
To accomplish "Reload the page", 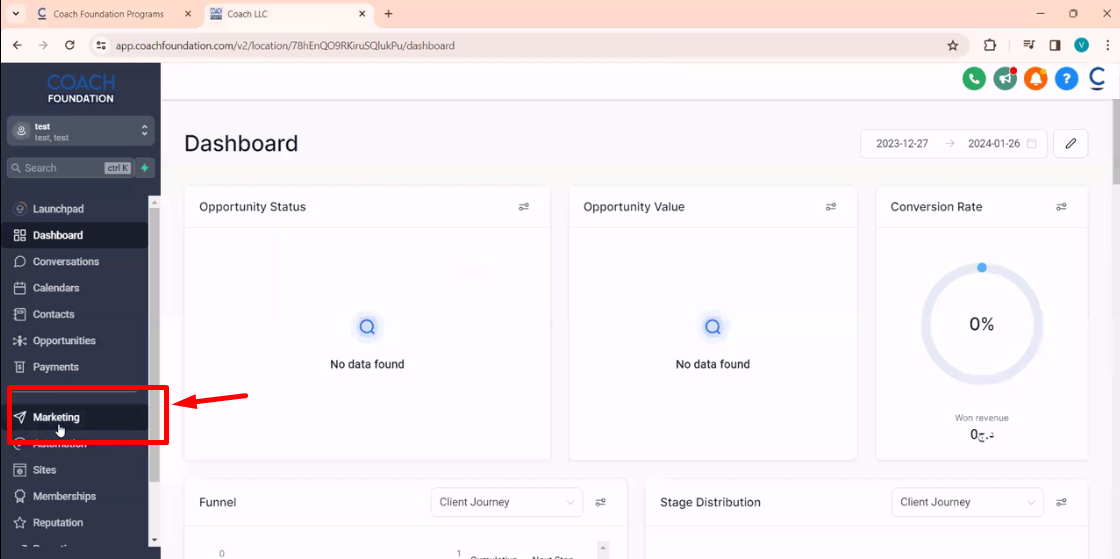I will pos(69,45).
